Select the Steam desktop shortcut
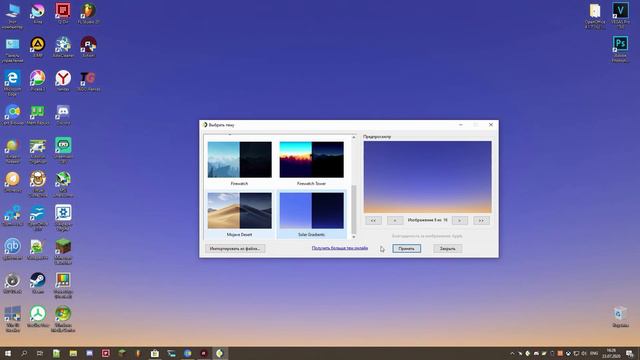640x360 pixels. click(x=38, y=283)
